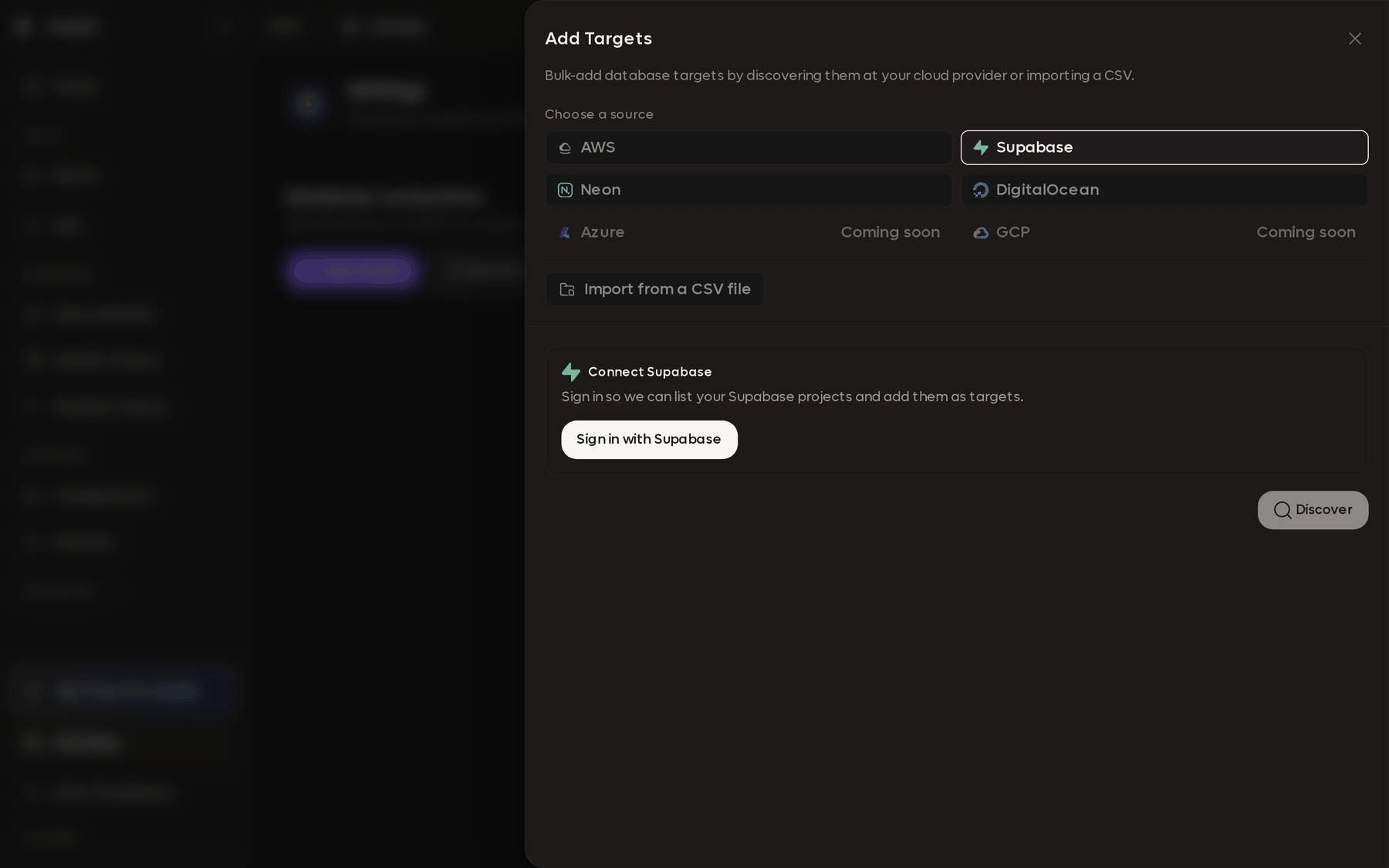Click the Supabase bolt icon in source list
This screenshot has height=868, width=1389.
(981, 147)
